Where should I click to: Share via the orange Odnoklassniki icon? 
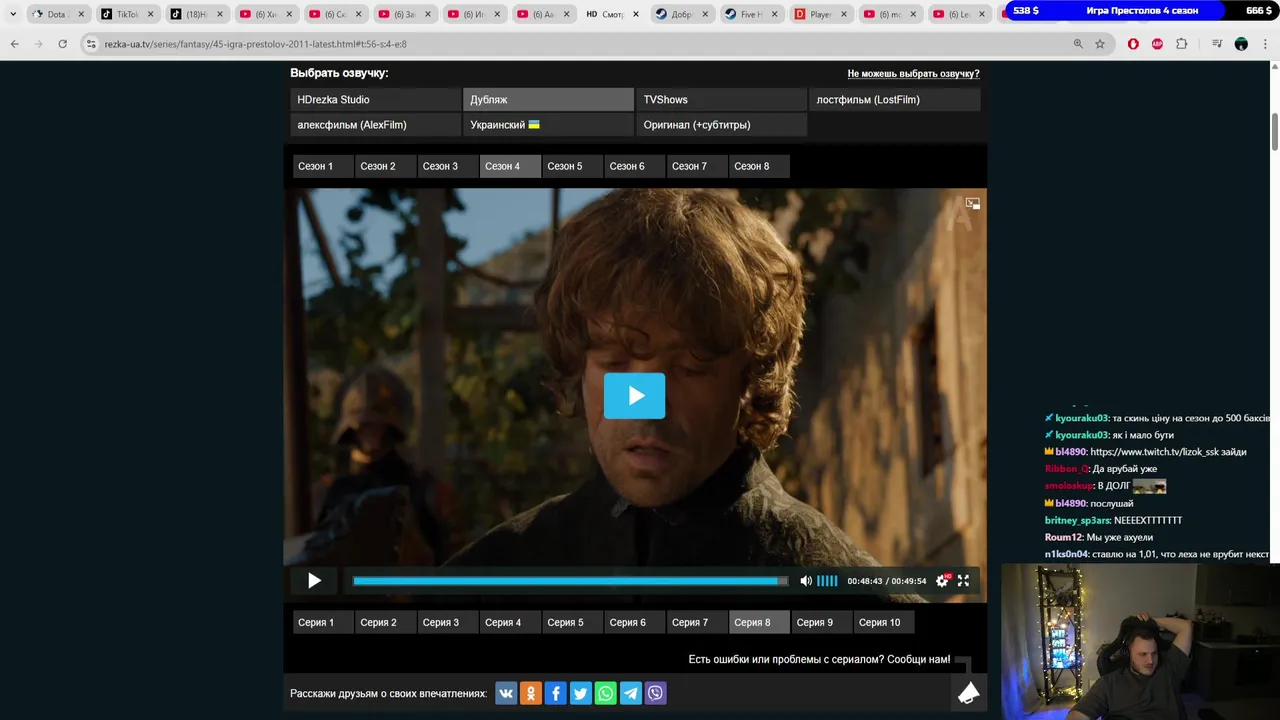pyautogui.click(x=531, y=693)
